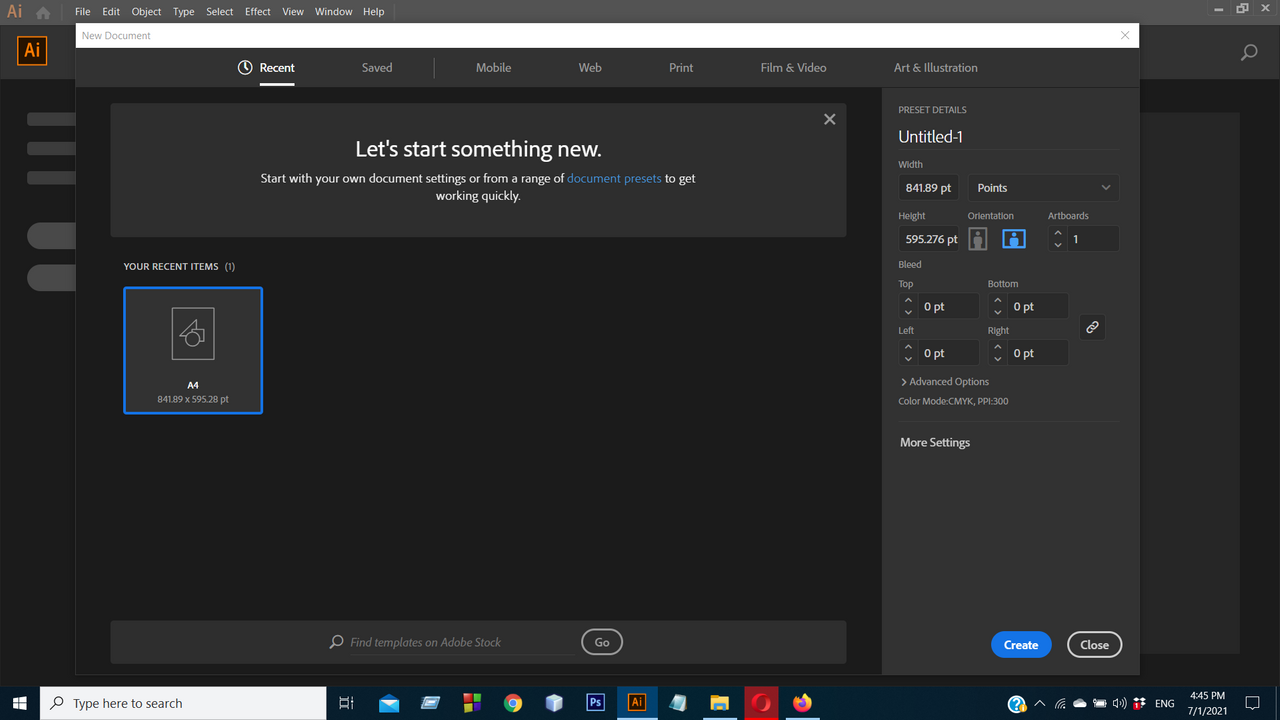The image size is (1280, 720).
Task: Click the Windows Start button
Action: pos(20,703)
